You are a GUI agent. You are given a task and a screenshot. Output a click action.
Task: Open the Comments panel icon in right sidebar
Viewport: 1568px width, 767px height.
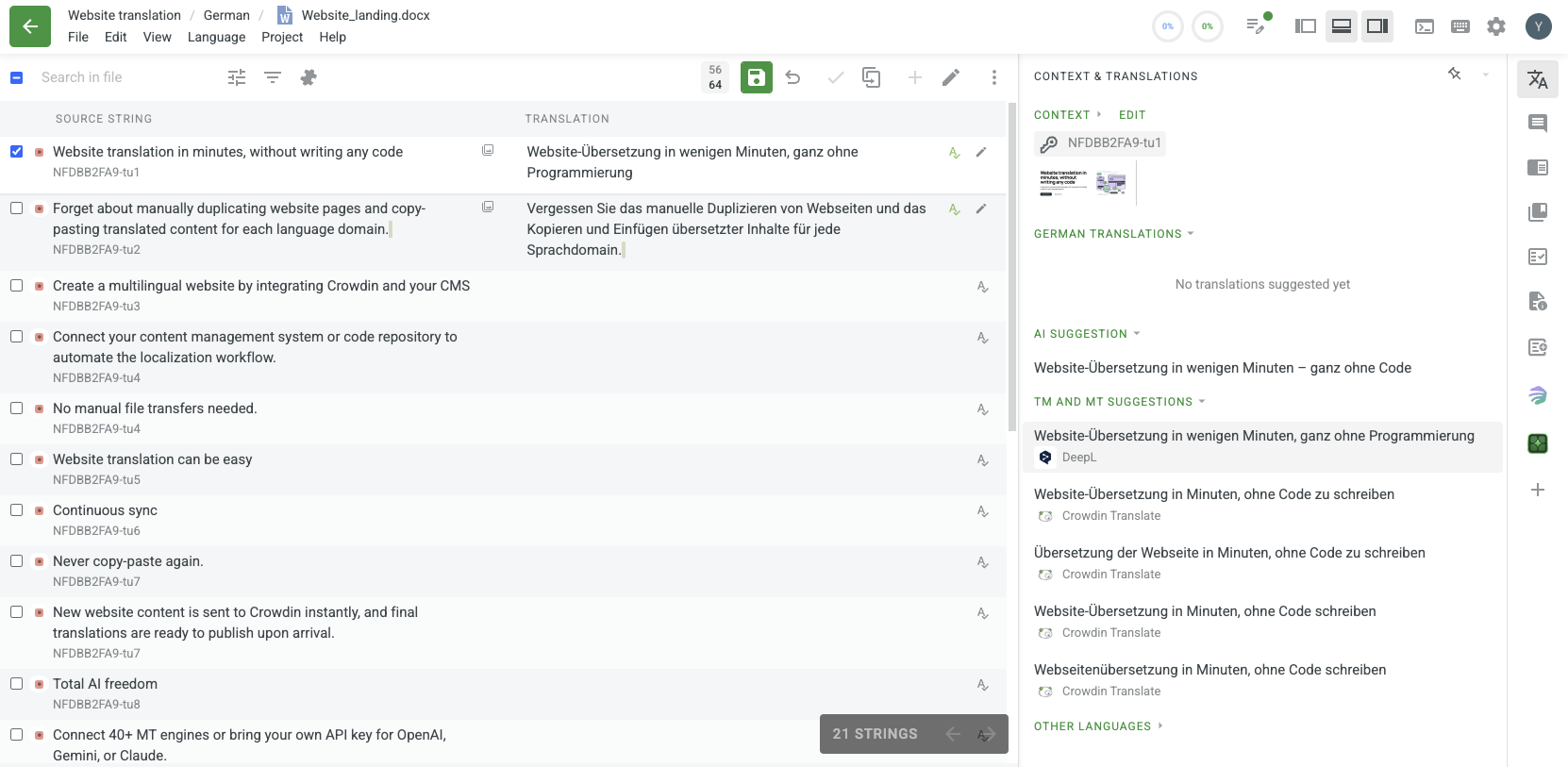(1538, 123)
